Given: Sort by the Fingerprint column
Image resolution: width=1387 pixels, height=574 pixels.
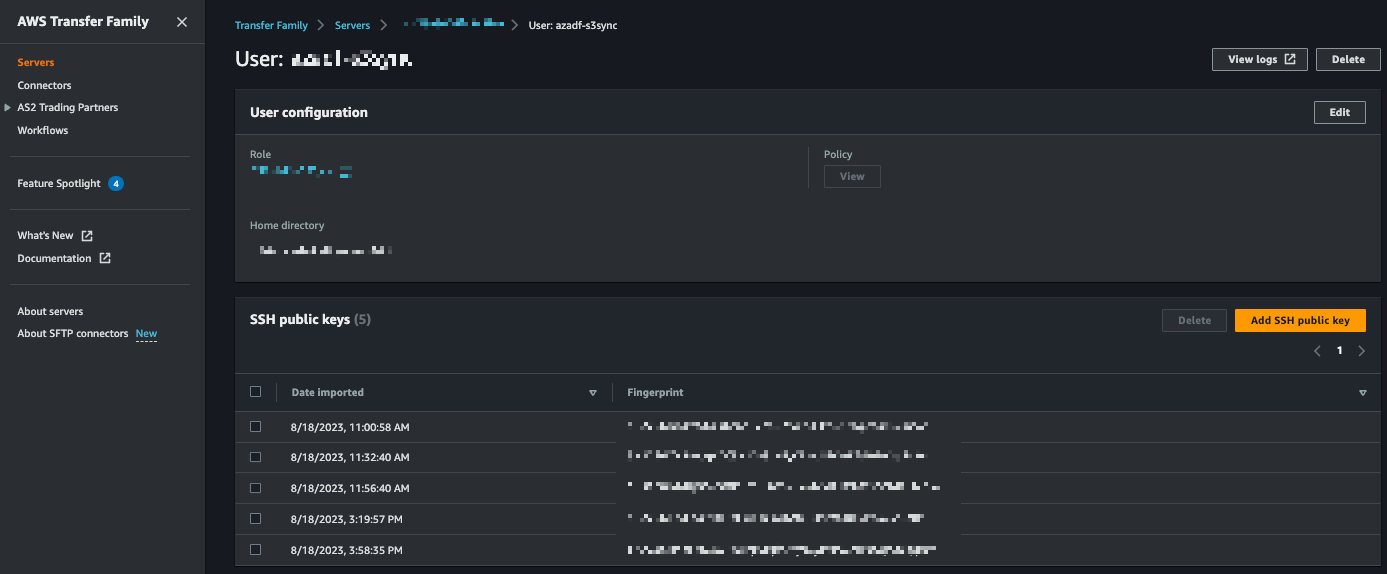Looking at the screenshot, I should click(x=1363, y=393).
